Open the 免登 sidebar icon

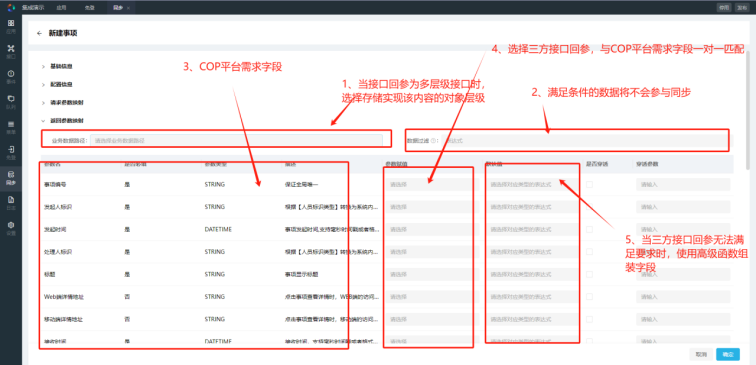pyautogui.click(x=11, y=152)
